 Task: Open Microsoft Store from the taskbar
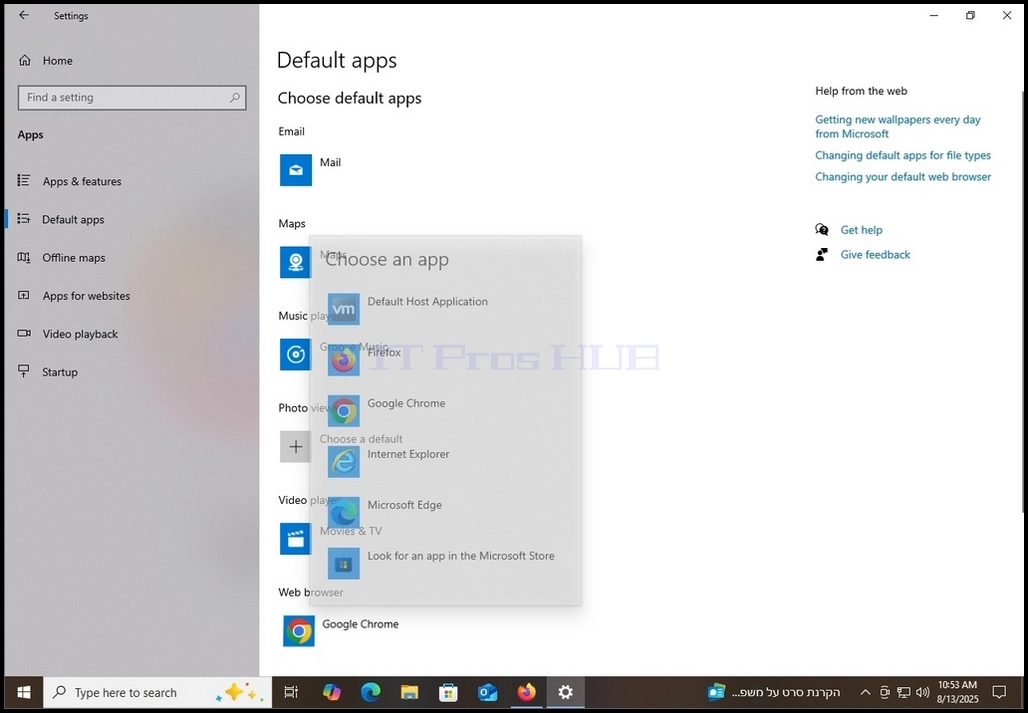tap(448, 692)
